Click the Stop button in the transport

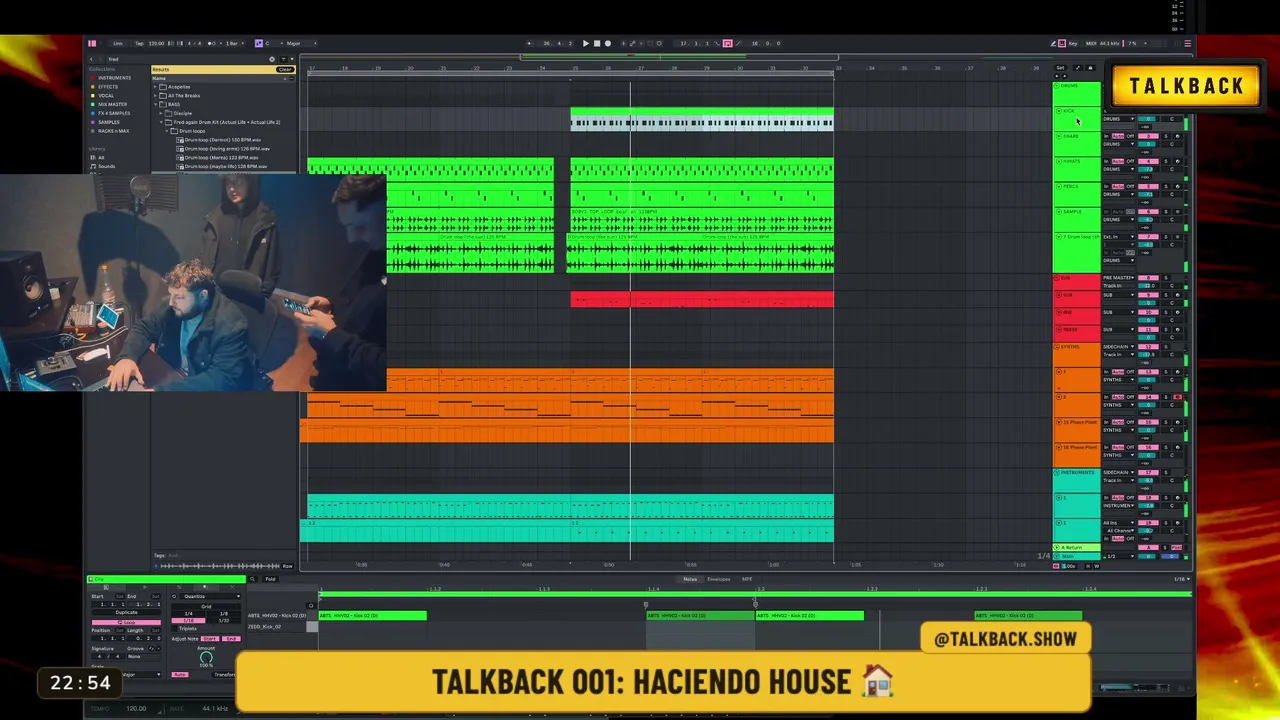click(596, 43)
